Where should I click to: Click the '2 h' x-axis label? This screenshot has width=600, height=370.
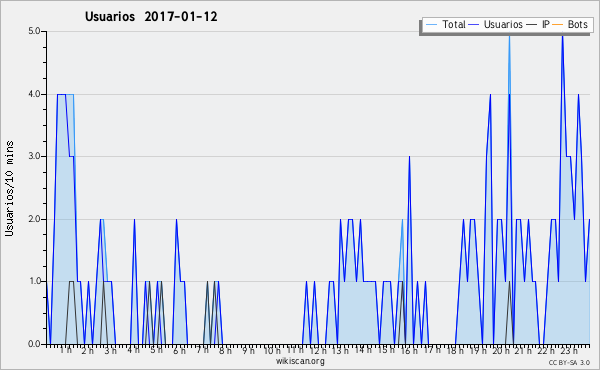pos(88,350)
